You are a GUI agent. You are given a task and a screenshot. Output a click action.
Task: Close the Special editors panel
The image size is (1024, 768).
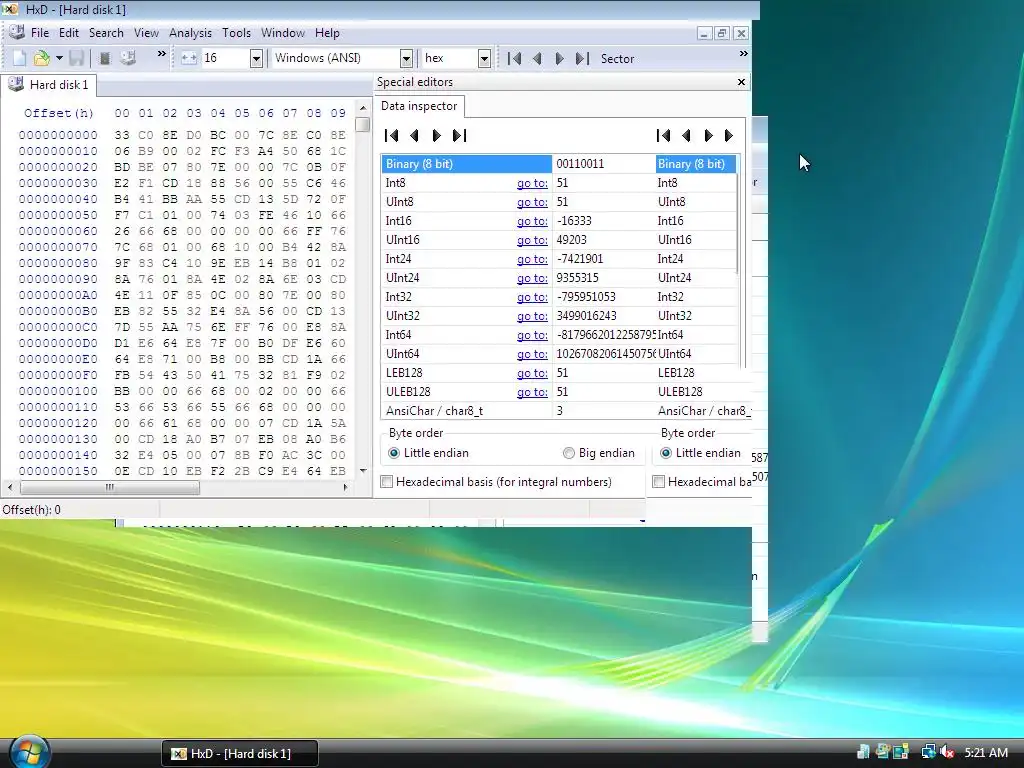(741, 82)
